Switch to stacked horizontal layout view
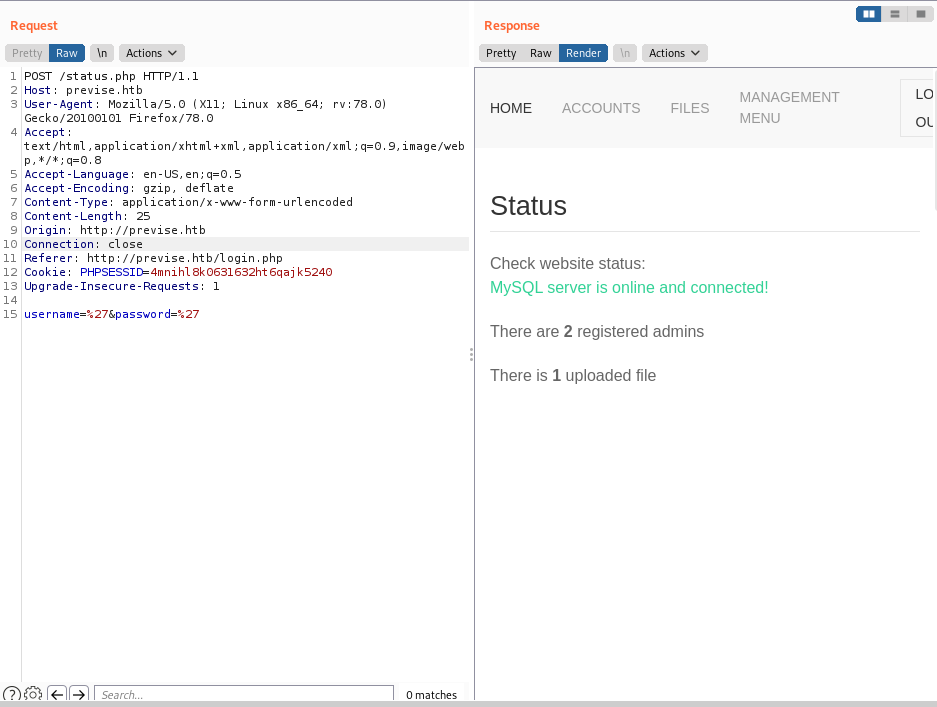Screen dimensions: 937x707 [x=895, y=14]
